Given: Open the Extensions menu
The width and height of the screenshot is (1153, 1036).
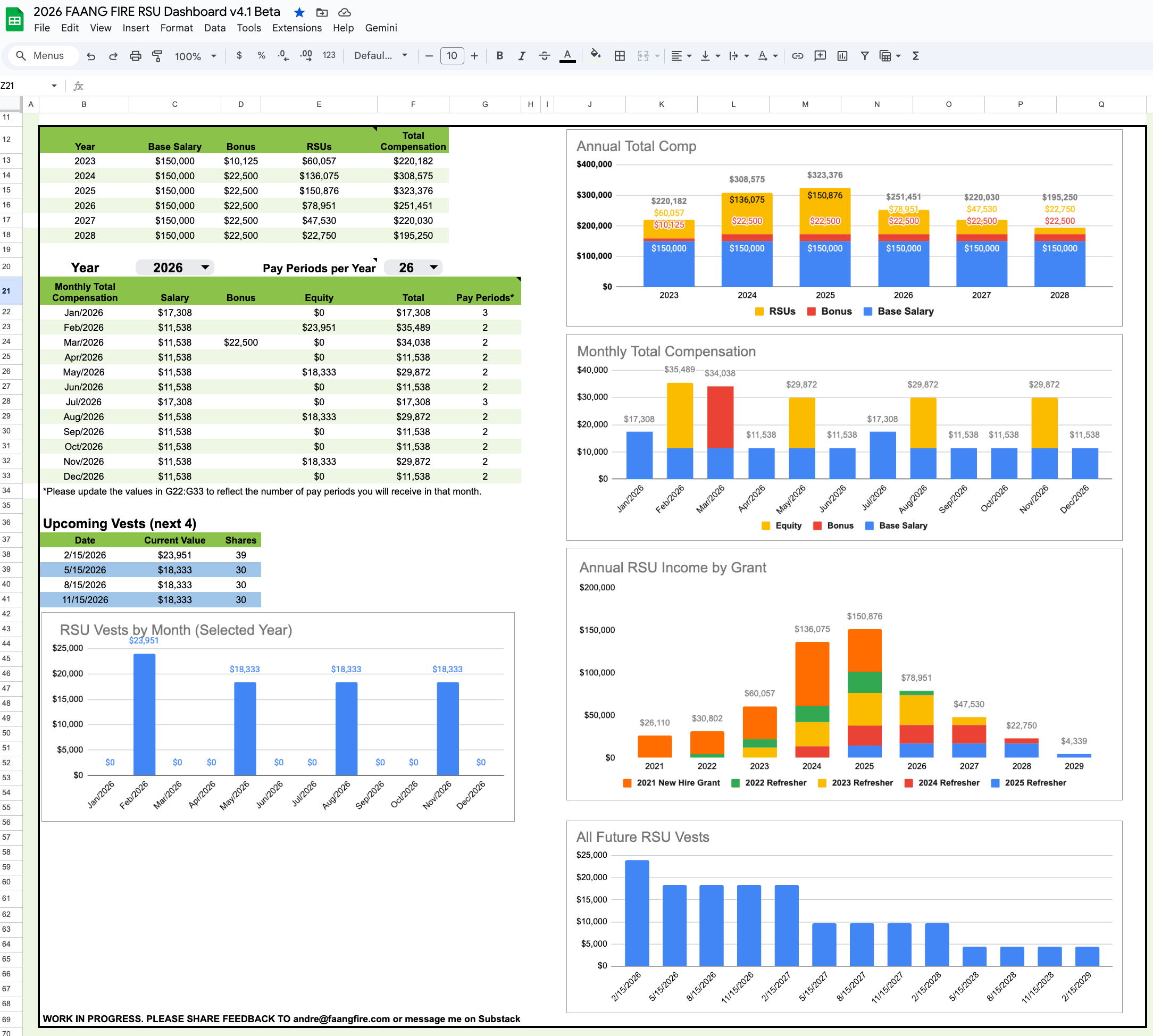Looking at the screenshot, I should tap(297, 28).
